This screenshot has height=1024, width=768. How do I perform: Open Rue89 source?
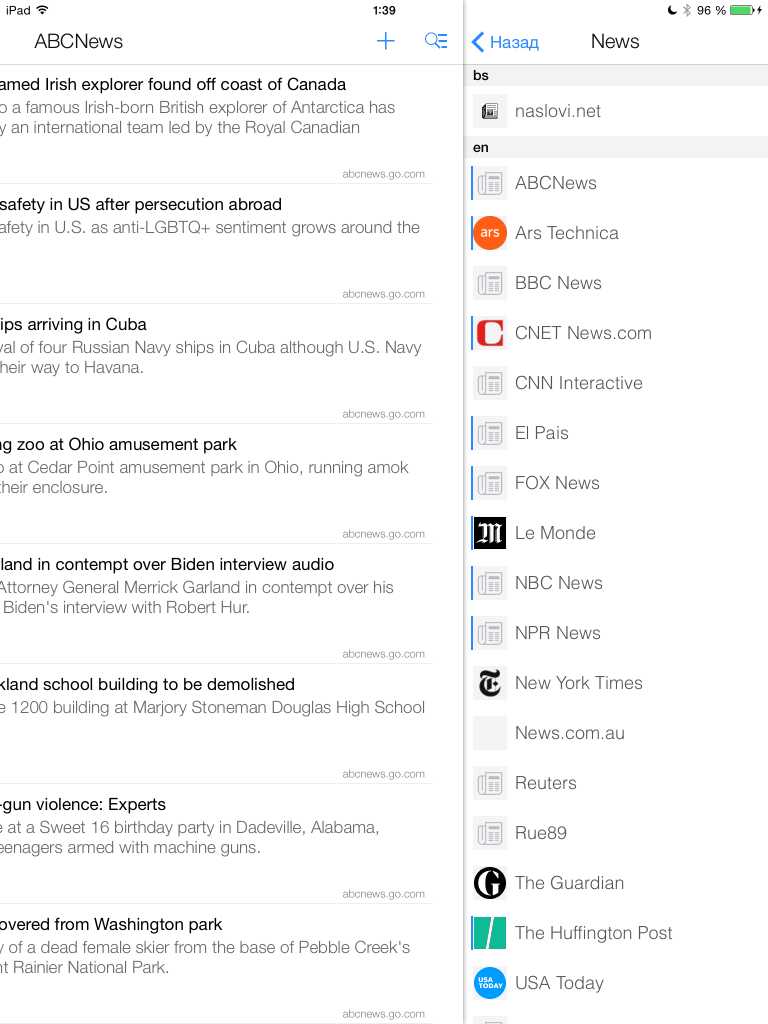point(616,833)
